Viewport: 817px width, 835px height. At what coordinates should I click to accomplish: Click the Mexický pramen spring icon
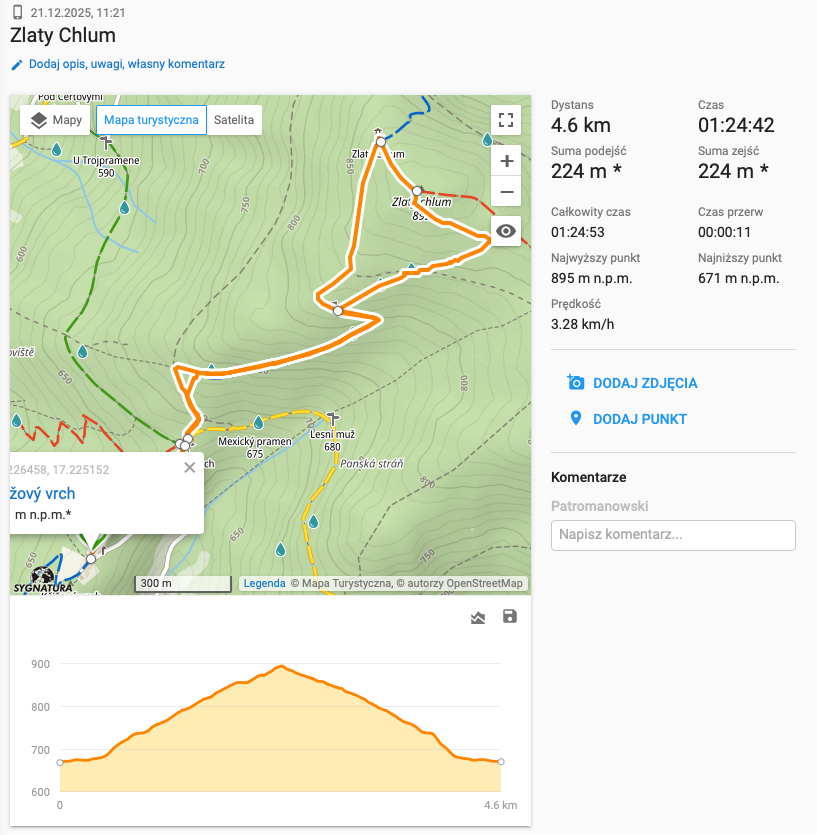[258, 421]
